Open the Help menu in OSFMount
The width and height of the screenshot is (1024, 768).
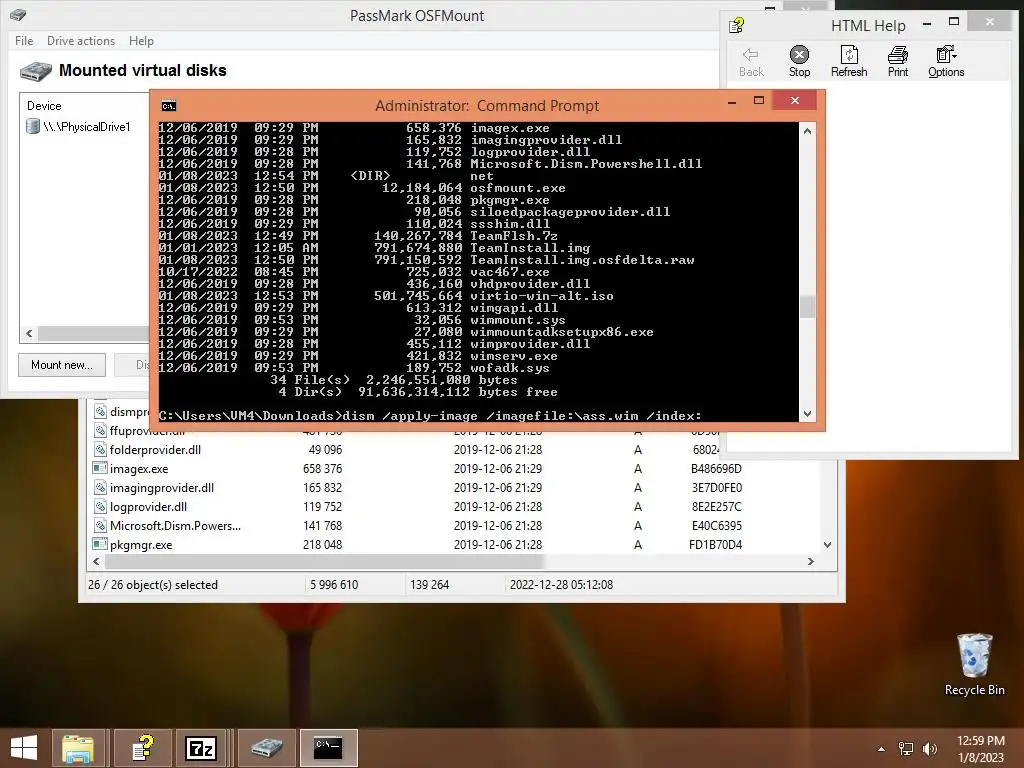tap(141, 40)
